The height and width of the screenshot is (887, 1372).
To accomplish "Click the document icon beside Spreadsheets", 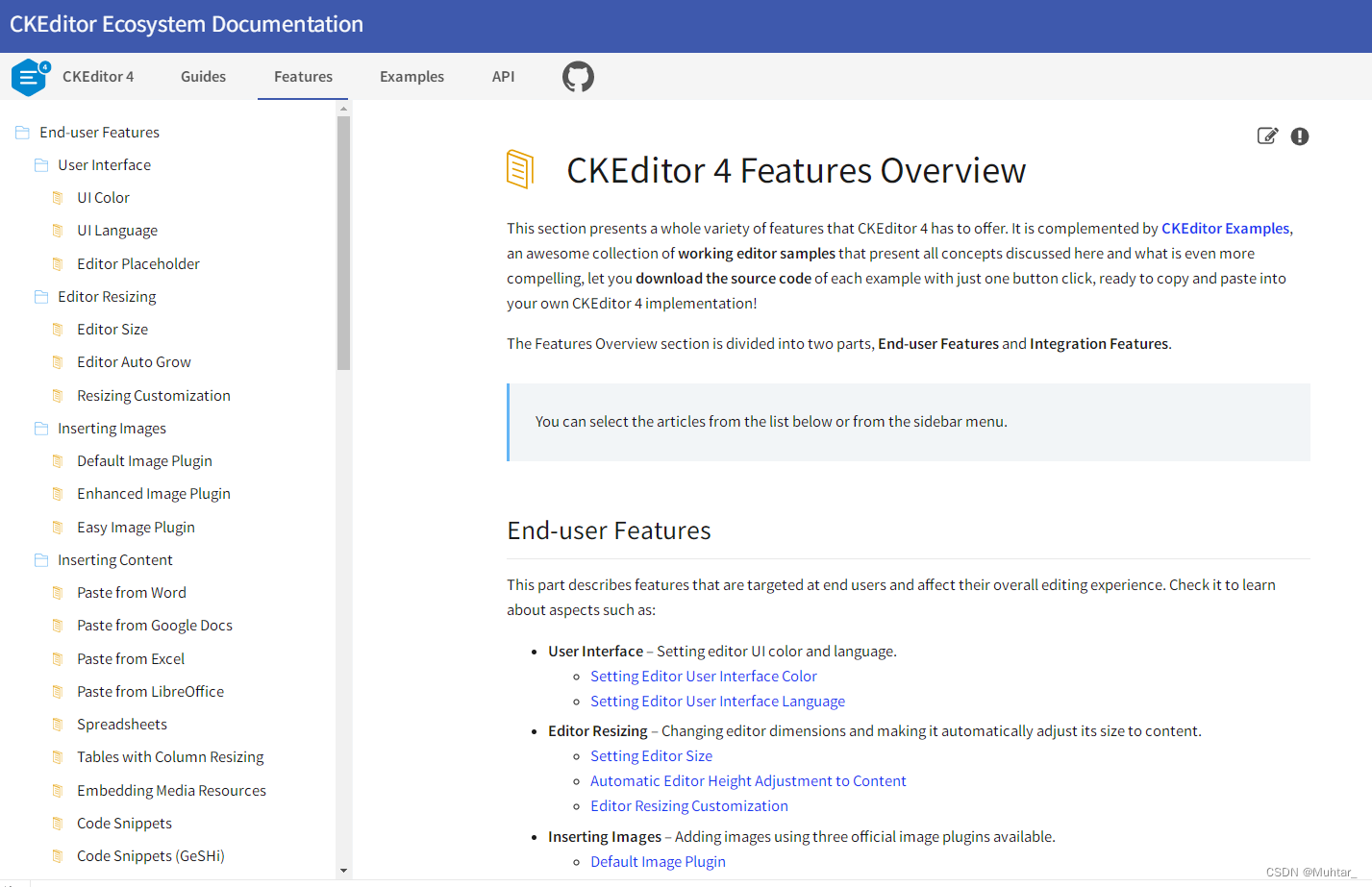I will (58, 725).
